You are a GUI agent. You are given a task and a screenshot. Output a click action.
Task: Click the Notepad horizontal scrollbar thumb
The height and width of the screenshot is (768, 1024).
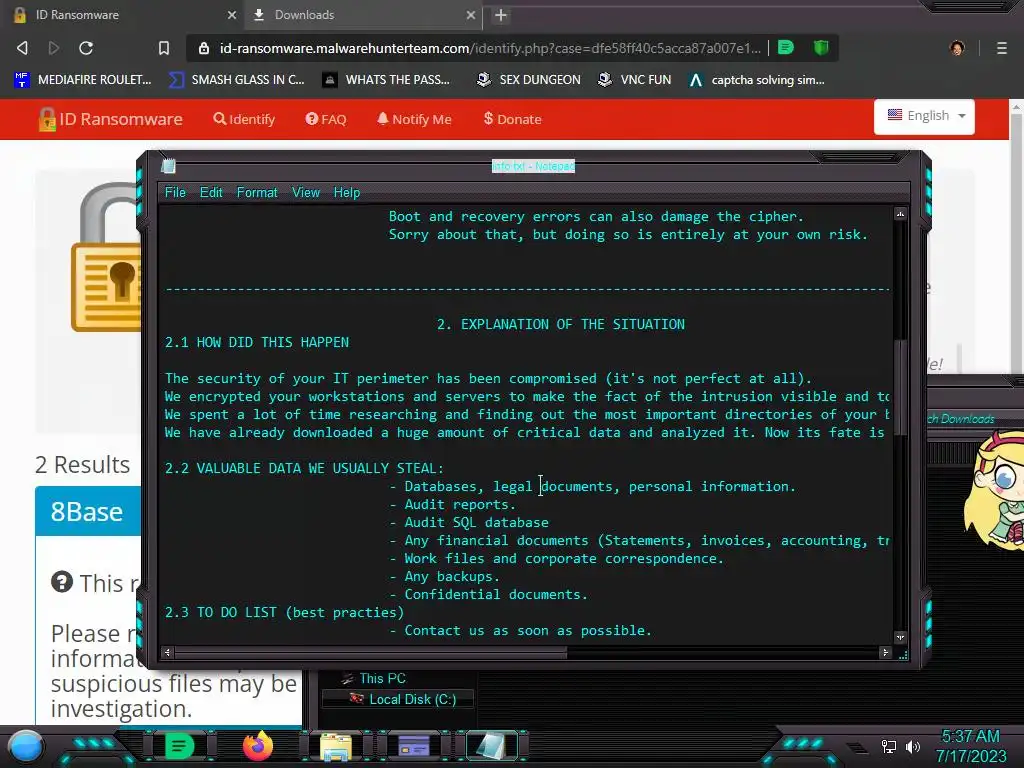[x=371, y=652]
